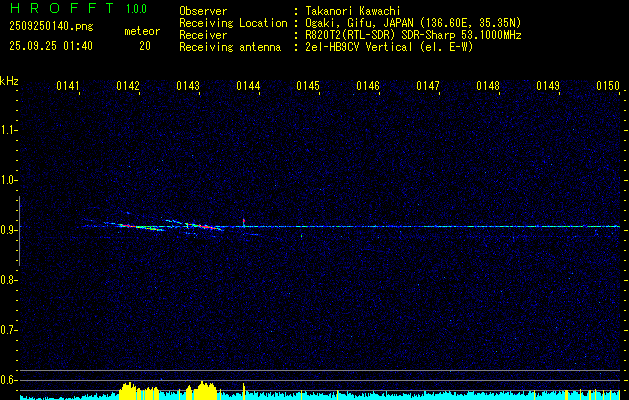Click time marker 0147

point(428,86)
